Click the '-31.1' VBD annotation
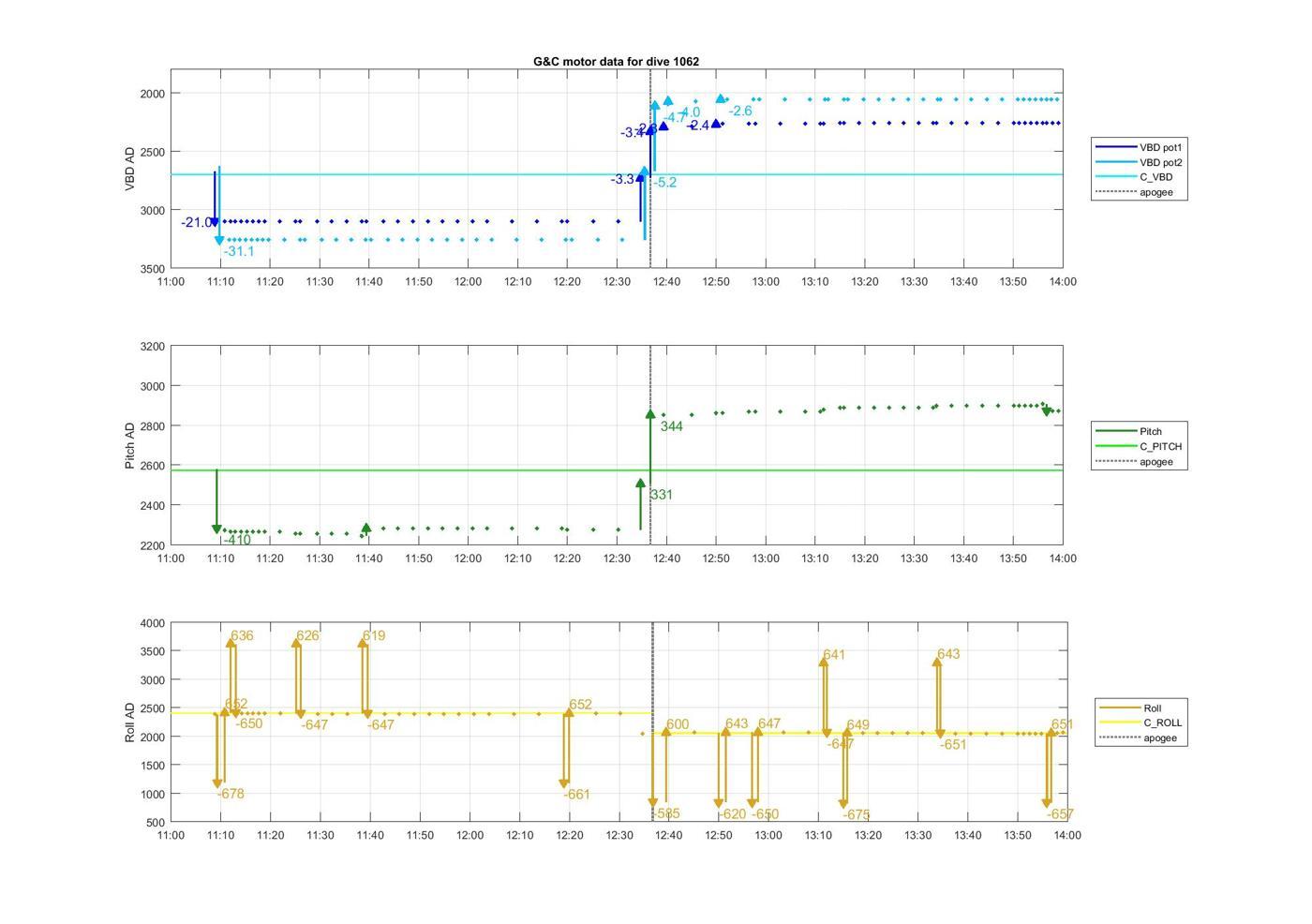The width and height of the screenshot is (1312, 924). click(239, 251)
